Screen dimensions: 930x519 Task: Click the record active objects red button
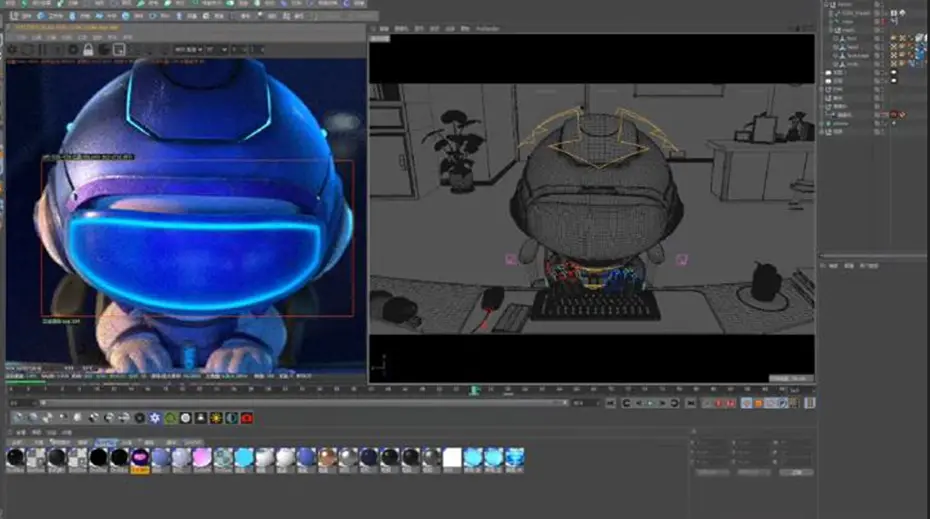718,403
